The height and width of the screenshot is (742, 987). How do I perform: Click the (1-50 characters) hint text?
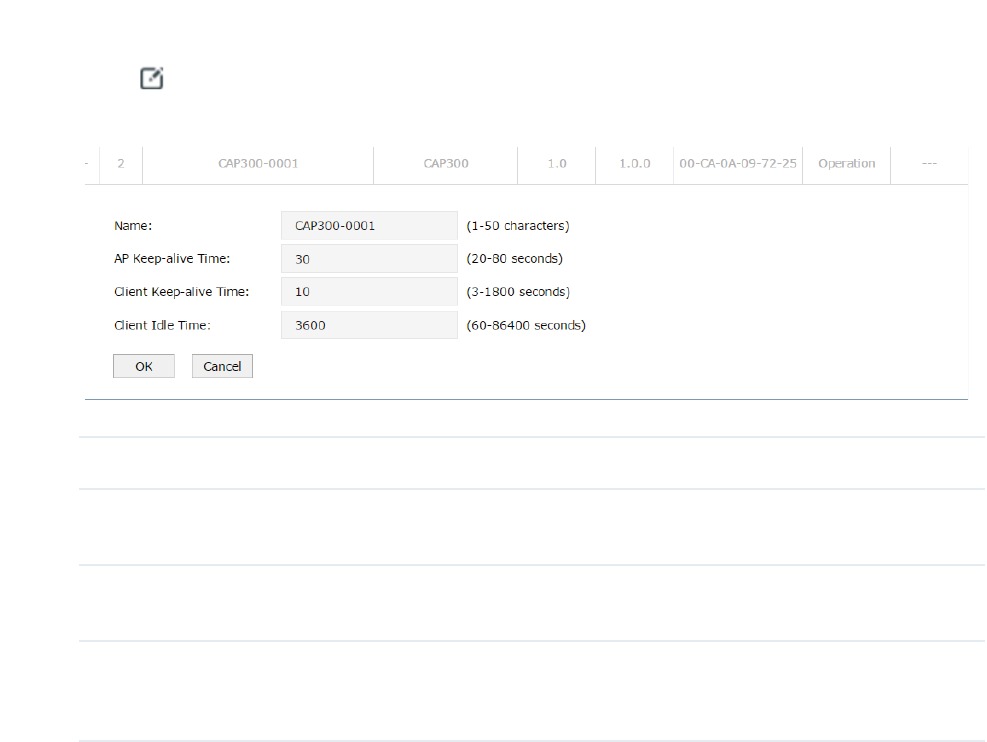[518, 225]
